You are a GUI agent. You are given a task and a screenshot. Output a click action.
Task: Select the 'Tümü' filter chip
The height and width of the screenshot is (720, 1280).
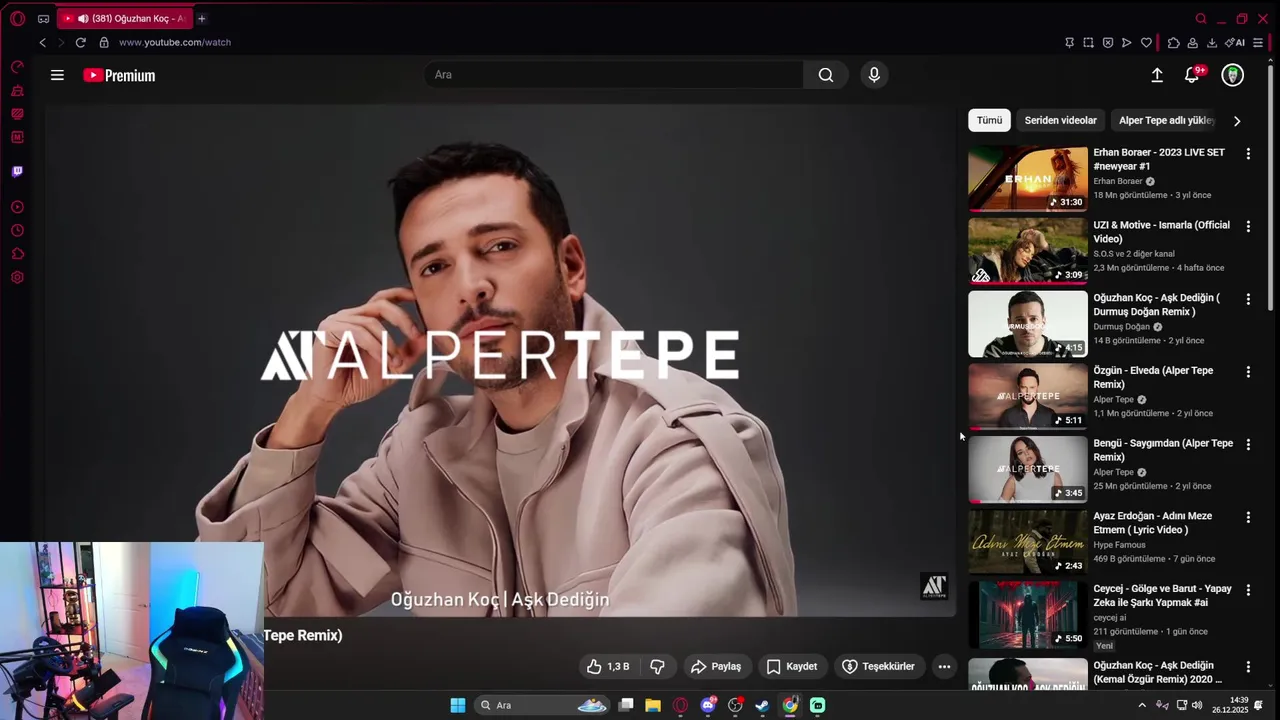[x=989, y=120]
